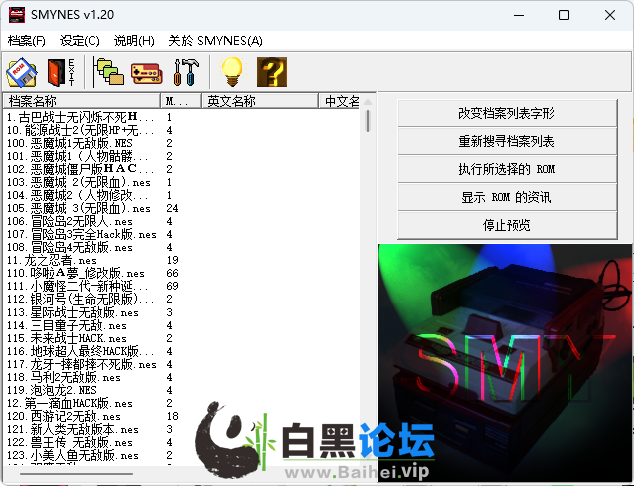Click the 显示 ROM 的资讯 button
The image size is (634, 486).
click(507, 197)
